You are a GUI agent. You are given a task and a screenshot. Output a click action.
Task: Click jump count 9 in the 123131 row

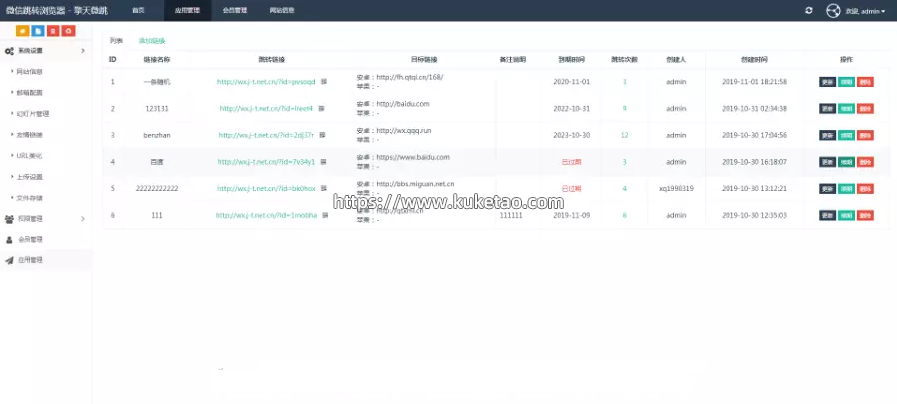624,109
